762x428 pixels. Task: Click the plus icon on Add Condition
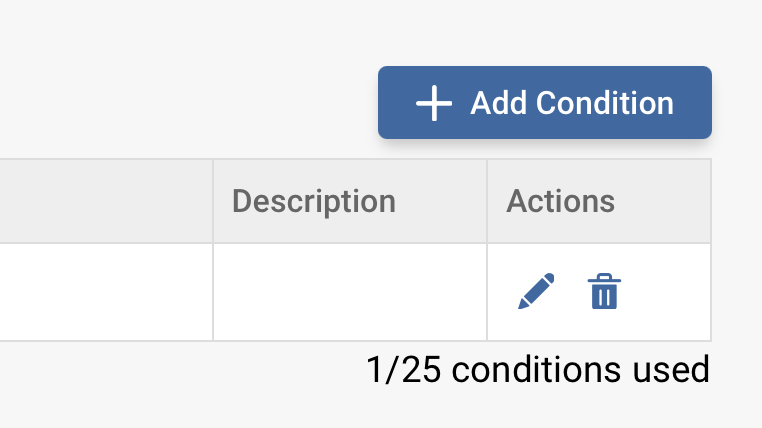tap(434, 103)
